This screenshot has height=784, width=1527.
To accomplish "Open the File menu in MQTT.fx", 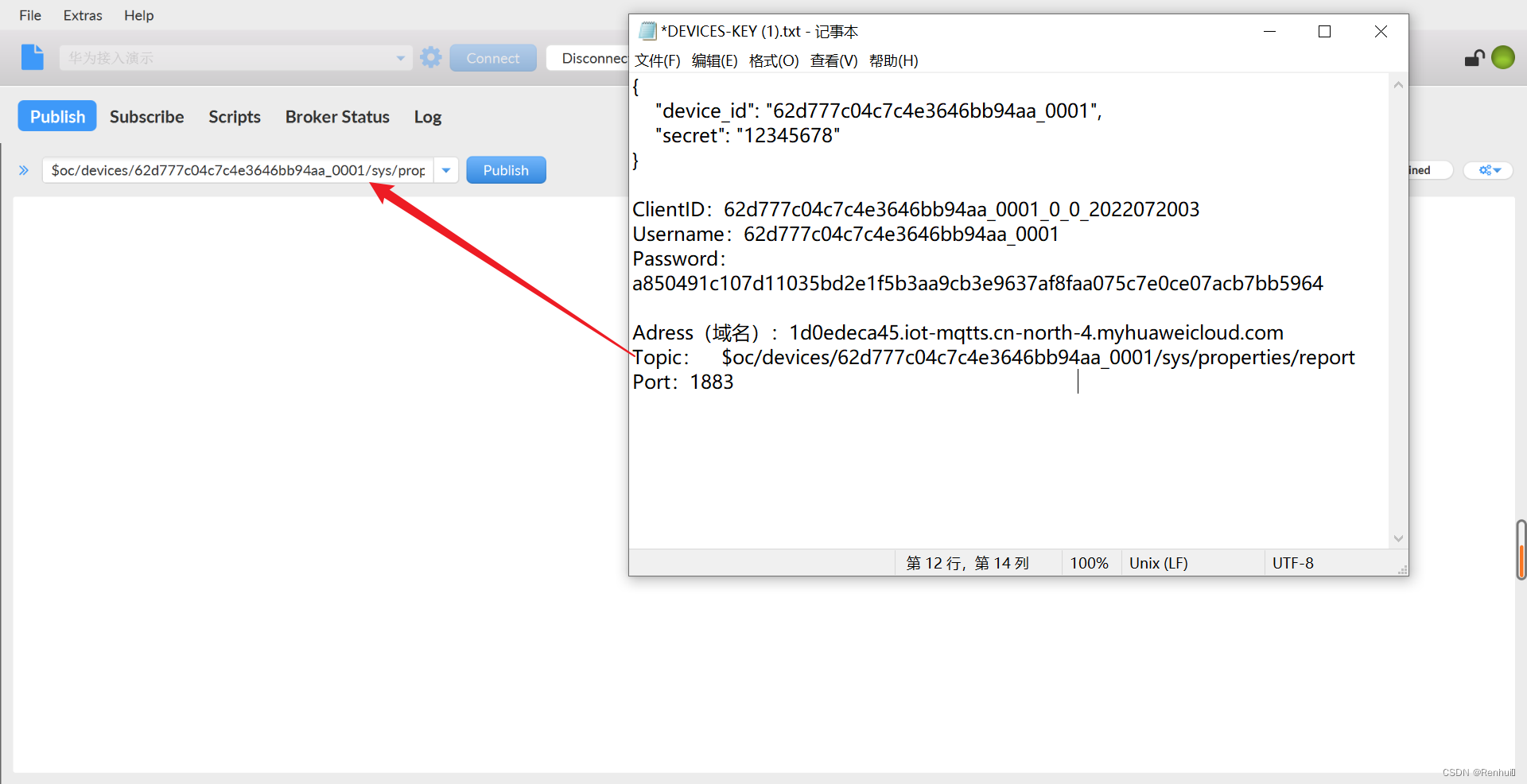I will 30,15.
